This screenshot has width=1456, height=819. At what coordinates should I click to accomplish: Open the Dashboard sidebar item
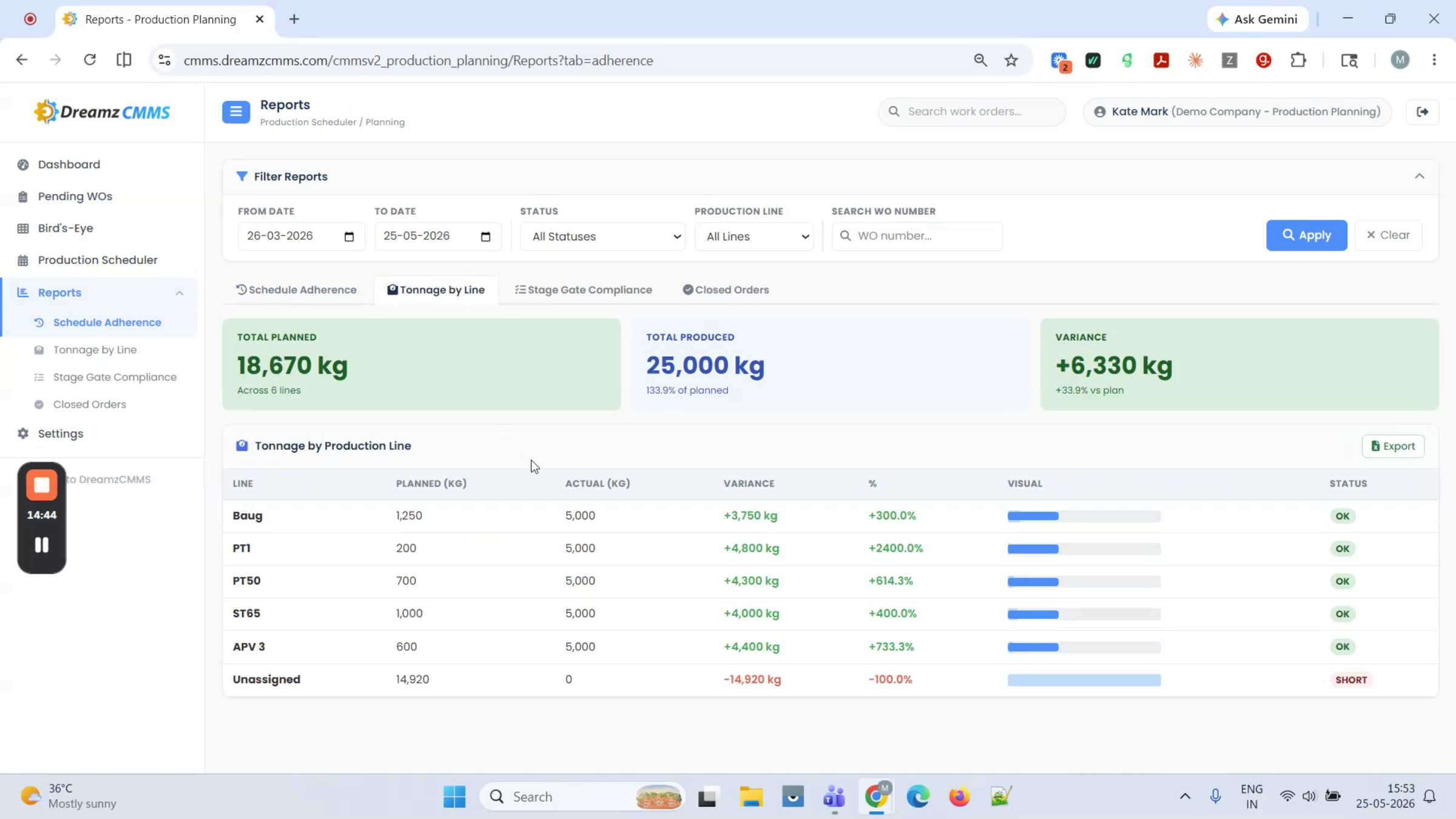[69, 164]
